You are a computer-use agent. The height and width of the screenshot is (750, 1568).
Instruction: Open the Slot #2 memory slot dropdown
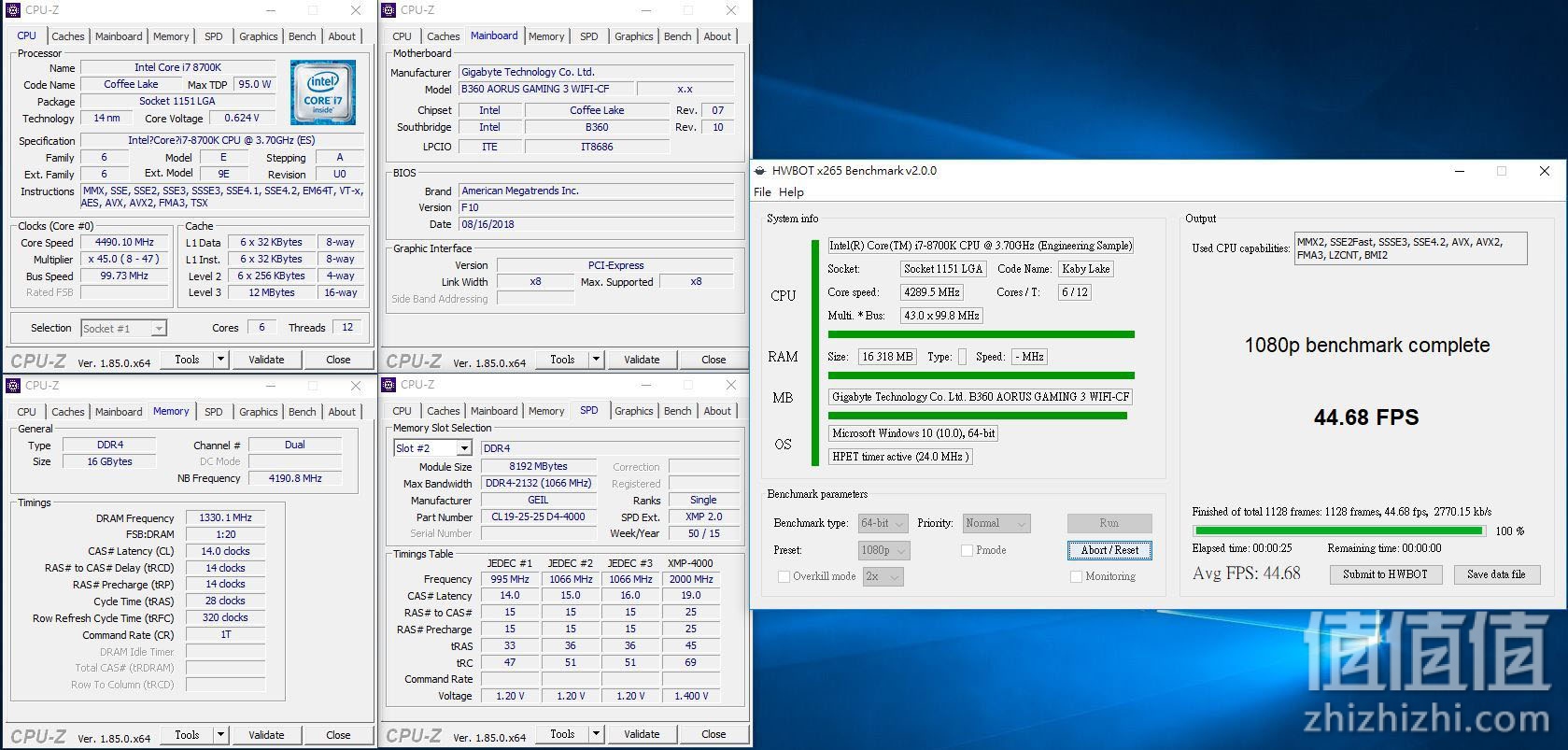coord(433,448)
